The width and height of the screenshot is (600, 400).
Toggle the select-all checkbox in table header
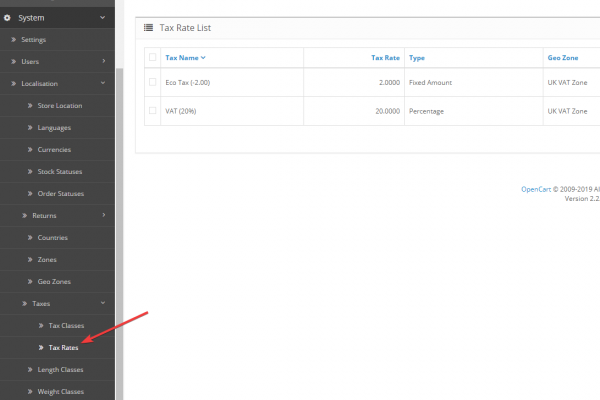point(152,58)
